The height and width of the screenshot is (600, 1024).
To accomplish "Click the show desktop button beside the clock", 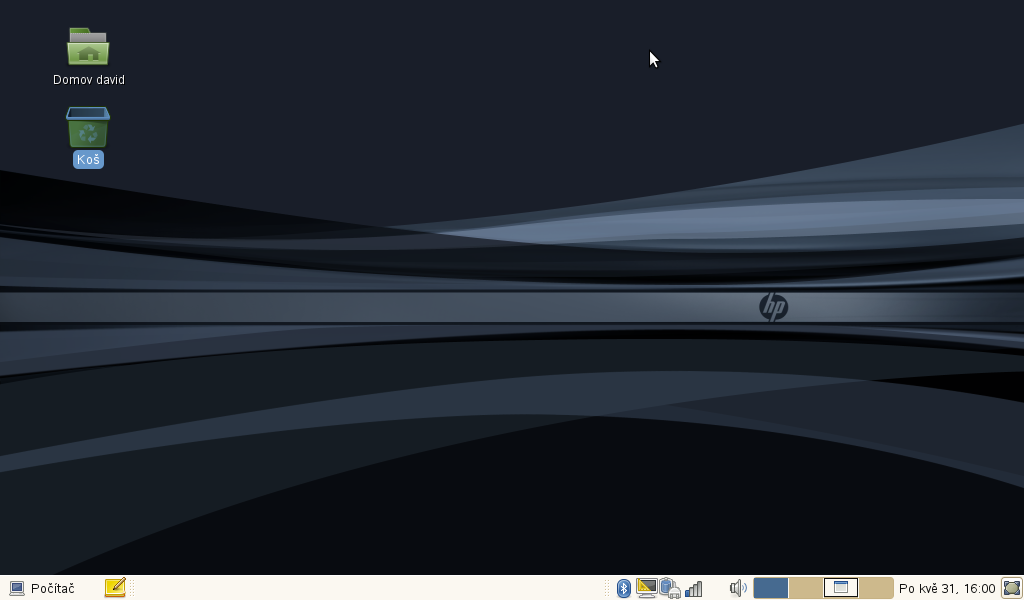I will pos(1012,588).
